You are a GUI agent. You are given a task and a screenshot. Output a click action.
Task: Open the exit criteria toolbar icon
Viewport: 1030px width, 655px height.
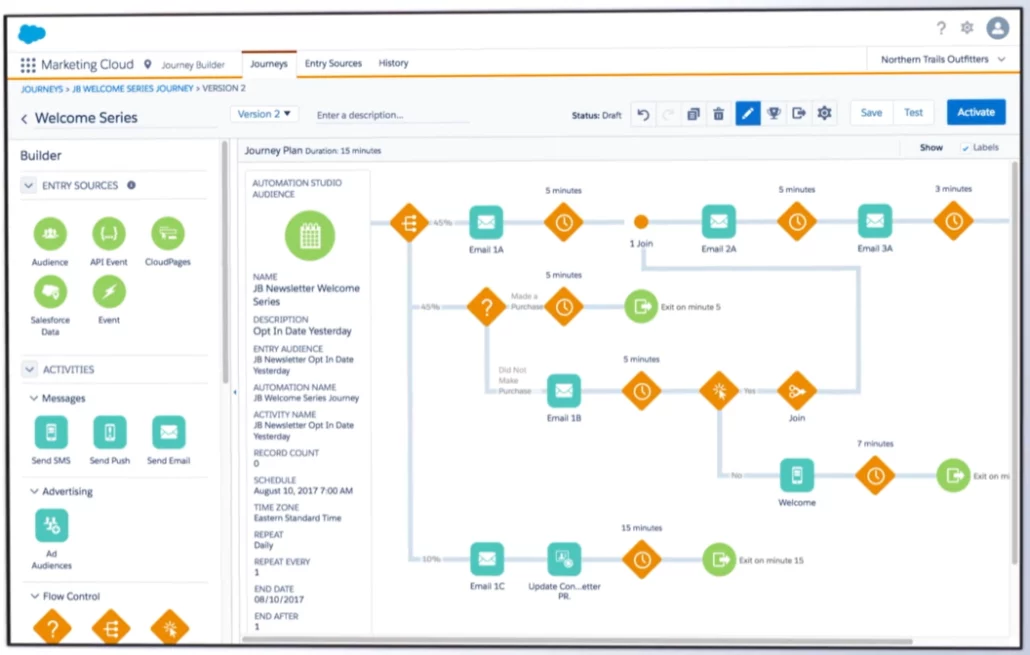[799, 113]
